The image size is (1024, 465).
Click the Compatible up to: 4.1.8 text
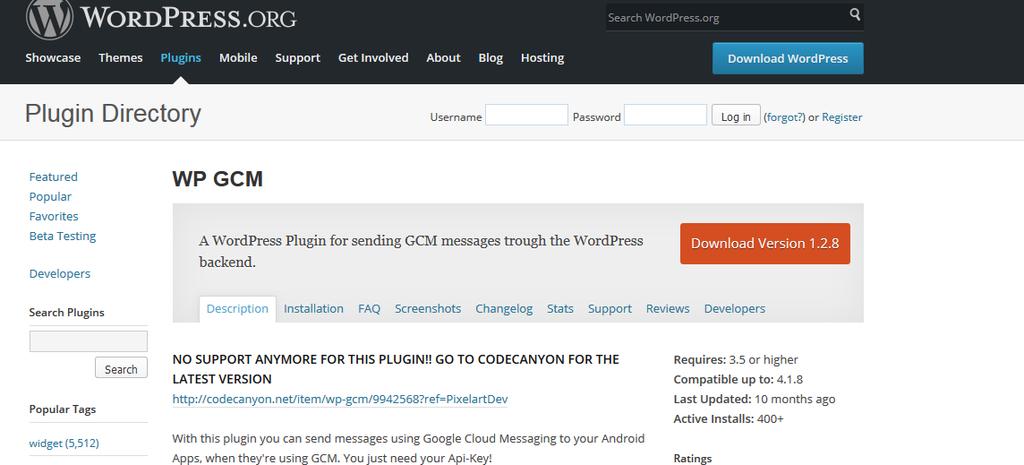[738, 379]
